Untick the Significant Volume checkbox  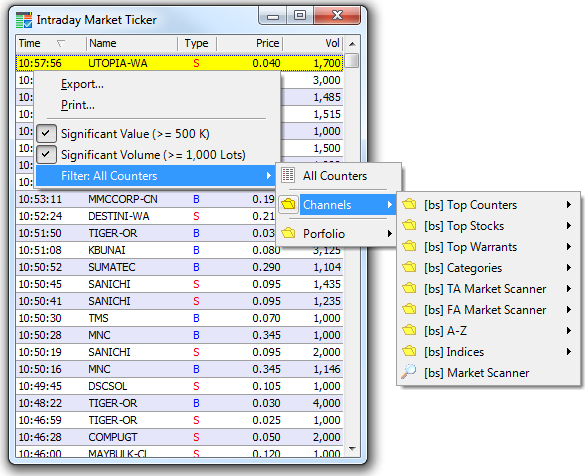pyautogui.click(x=46, y=154)
